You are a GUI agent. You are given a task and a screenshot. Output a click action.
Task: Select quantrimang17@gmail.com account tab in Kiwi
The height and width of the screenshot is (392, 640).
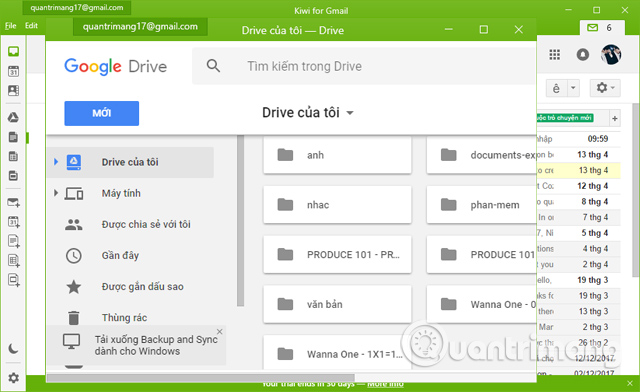[x=77, y=8]
